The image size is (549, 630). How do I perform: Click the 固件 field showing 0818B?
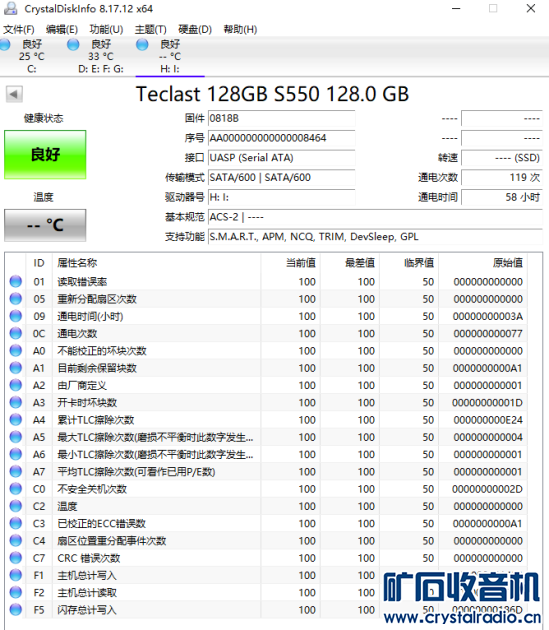point(281,119)
